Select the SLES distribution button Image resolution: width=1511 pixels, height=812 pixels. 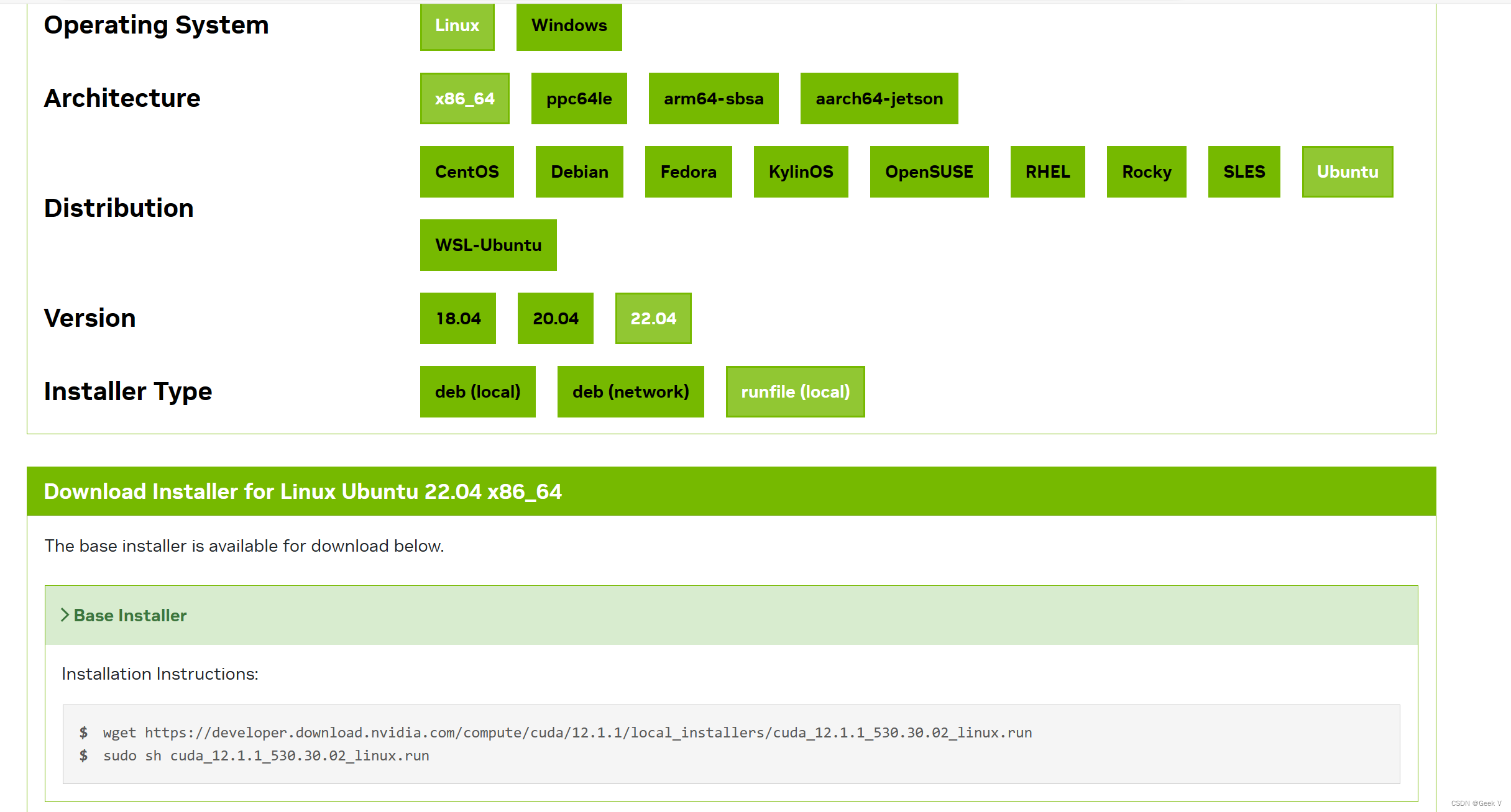pos(1244,171)
